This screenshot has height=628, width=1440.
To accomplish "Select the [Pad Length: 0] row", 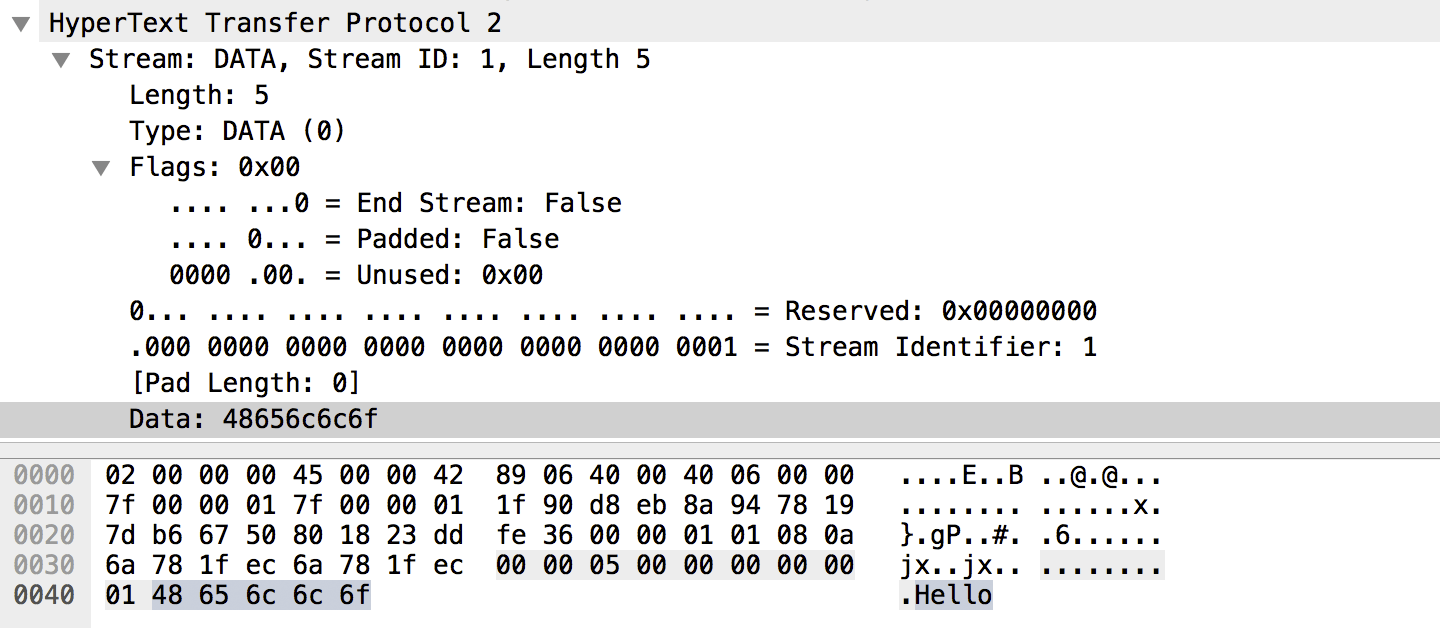I will pyautogui.click(x=244, y=383).
